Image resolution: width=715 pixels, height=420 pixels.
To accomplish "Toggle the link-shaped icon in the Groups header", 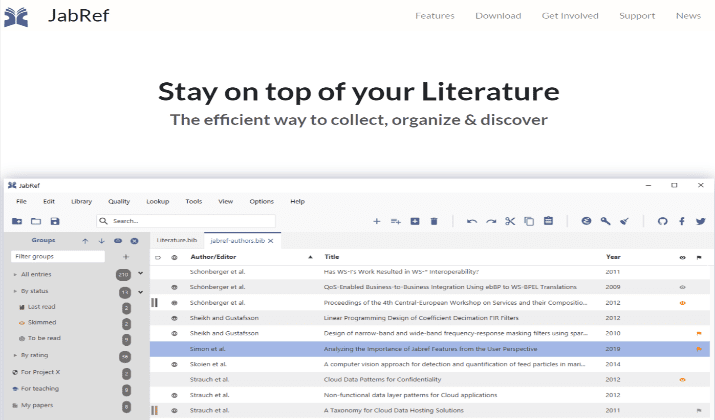I will point(118,241).
